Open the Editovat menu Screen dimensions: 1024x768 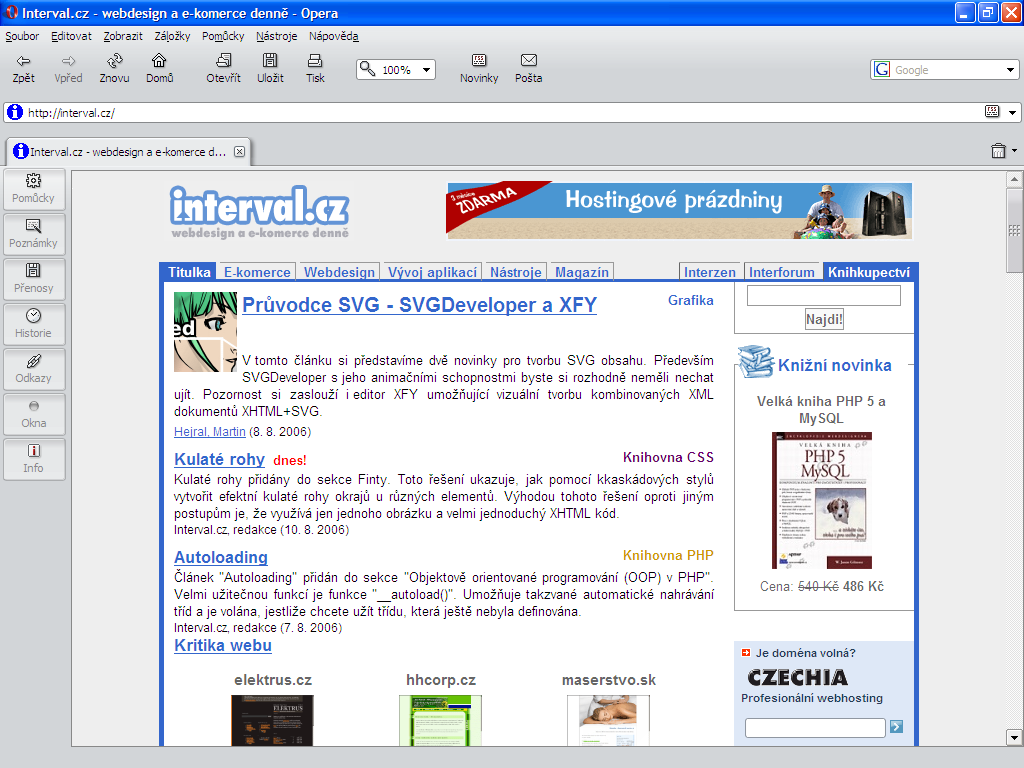71,36
